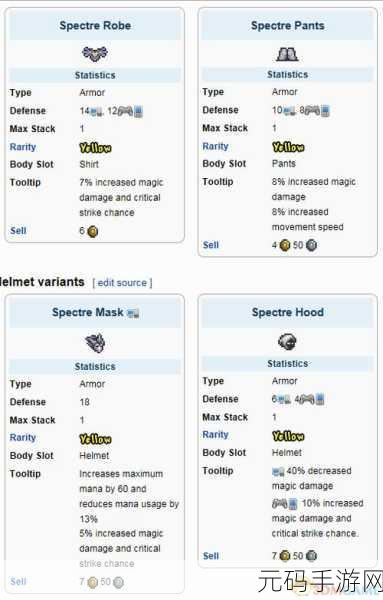Click the Spectre Hood item image
This screenshot has height=600, width=383.
(287, 341)
